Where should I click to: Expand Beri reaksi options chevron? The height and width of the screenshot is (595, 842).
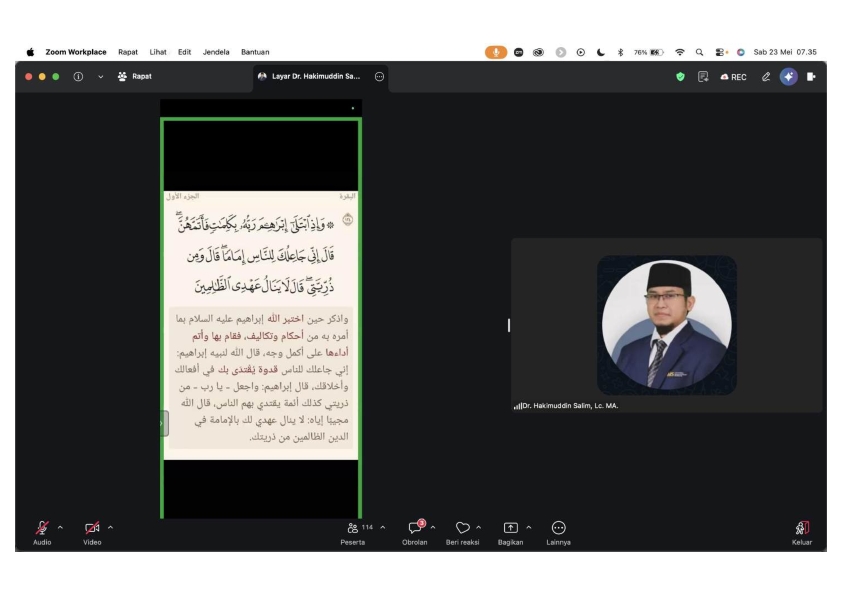[478, 527]
